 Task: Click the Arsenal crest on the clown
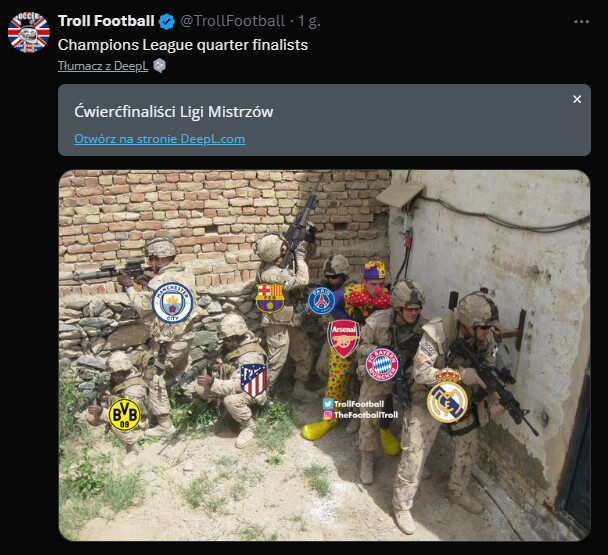pyautogui.click(x=344, y=338)
